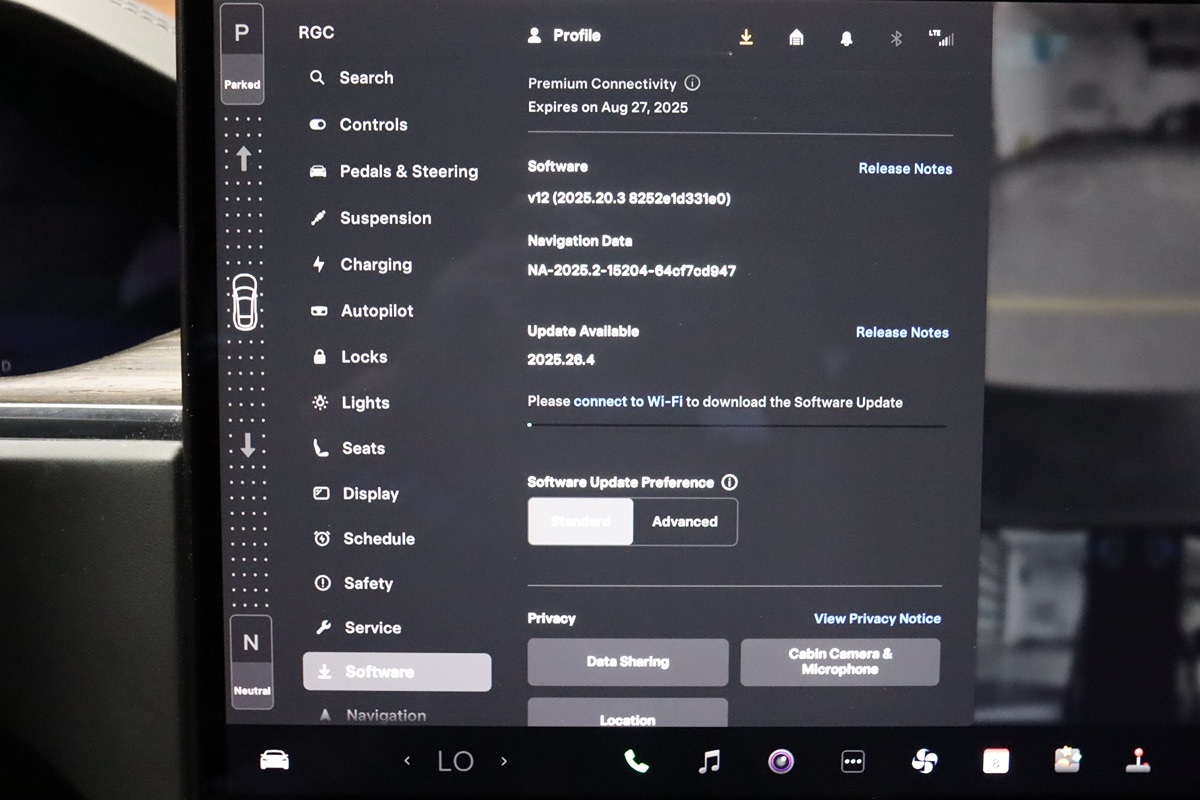Viewport: 1200px width, 800px height.
Task: Open notifications bell icon
Action: point(846,39)
